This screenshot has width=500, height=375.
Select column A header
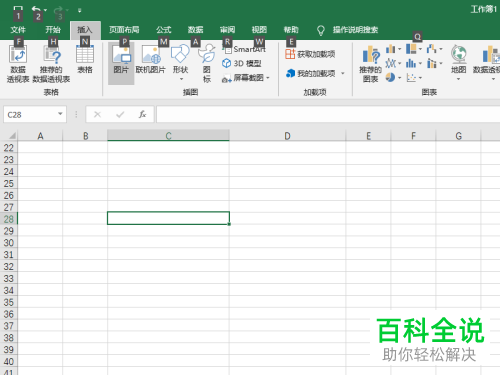(40, 136)
